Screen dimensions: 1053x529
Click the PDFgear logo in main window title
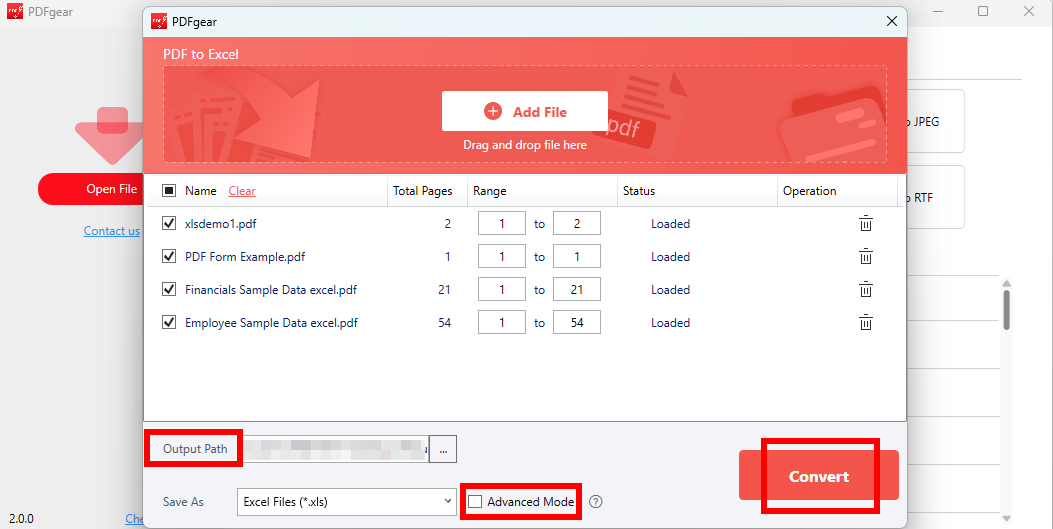click(15, 11)
